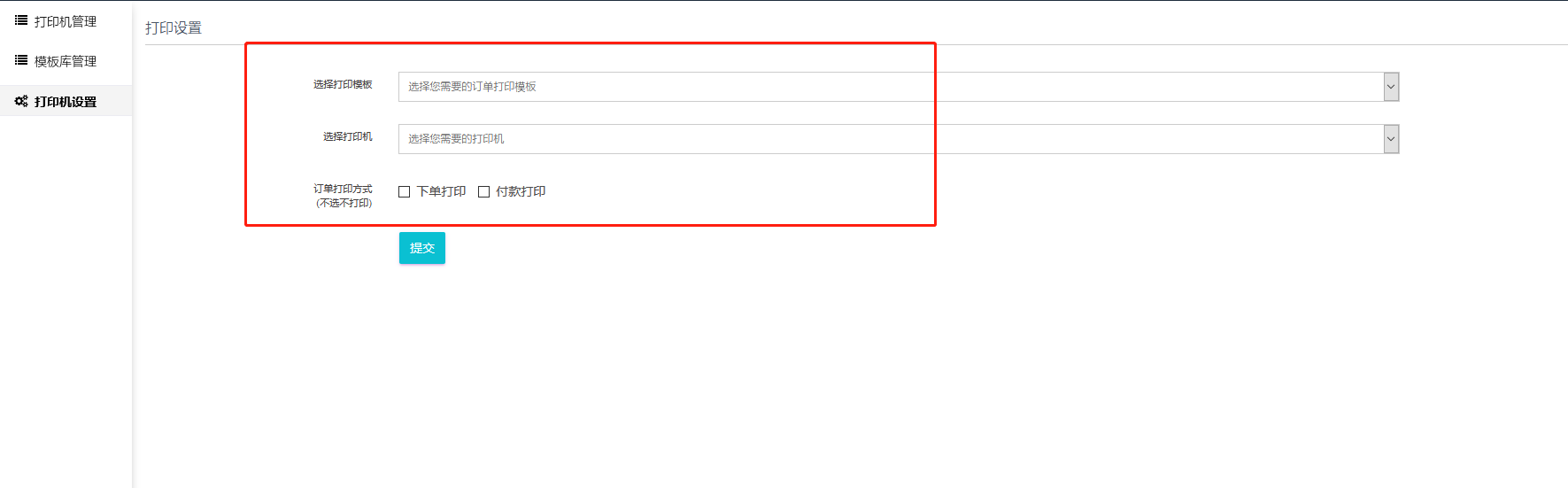Click the 付款打印 label text
The height and width of the screenshot is (488, 1568).
coord(521,191)
